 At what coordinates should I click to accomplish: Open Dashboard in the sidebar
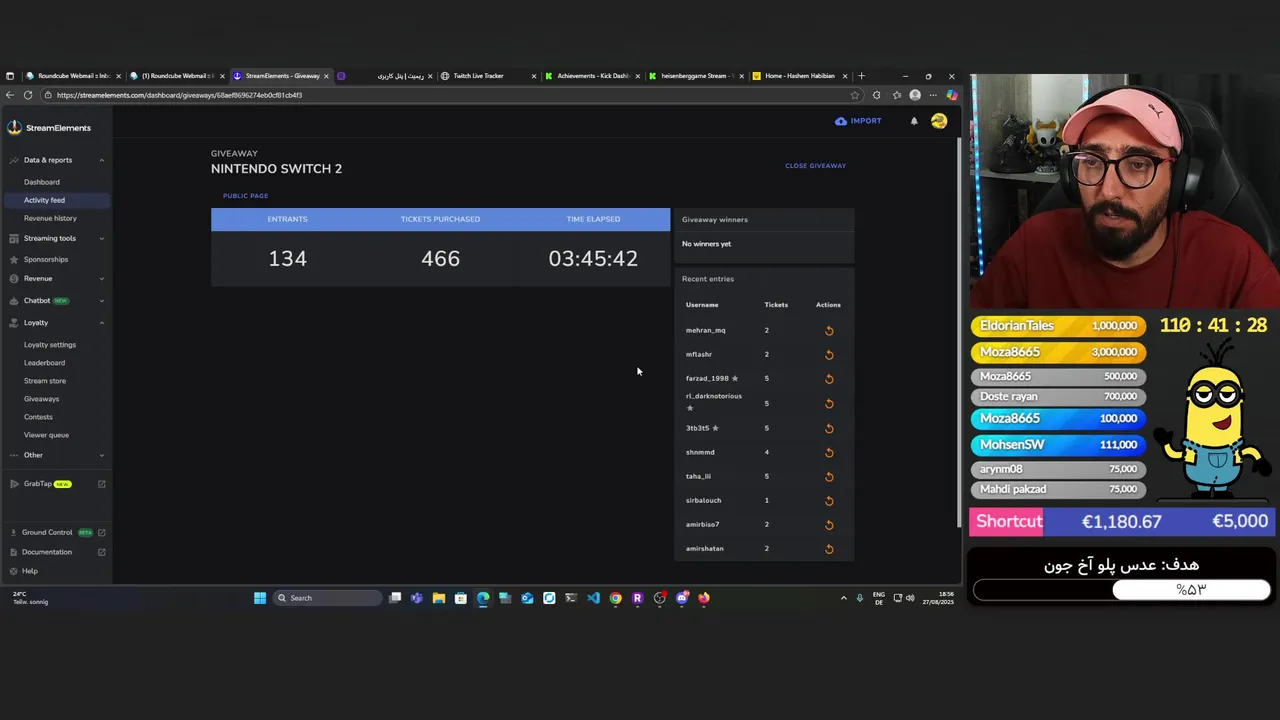tap(42, 182)
